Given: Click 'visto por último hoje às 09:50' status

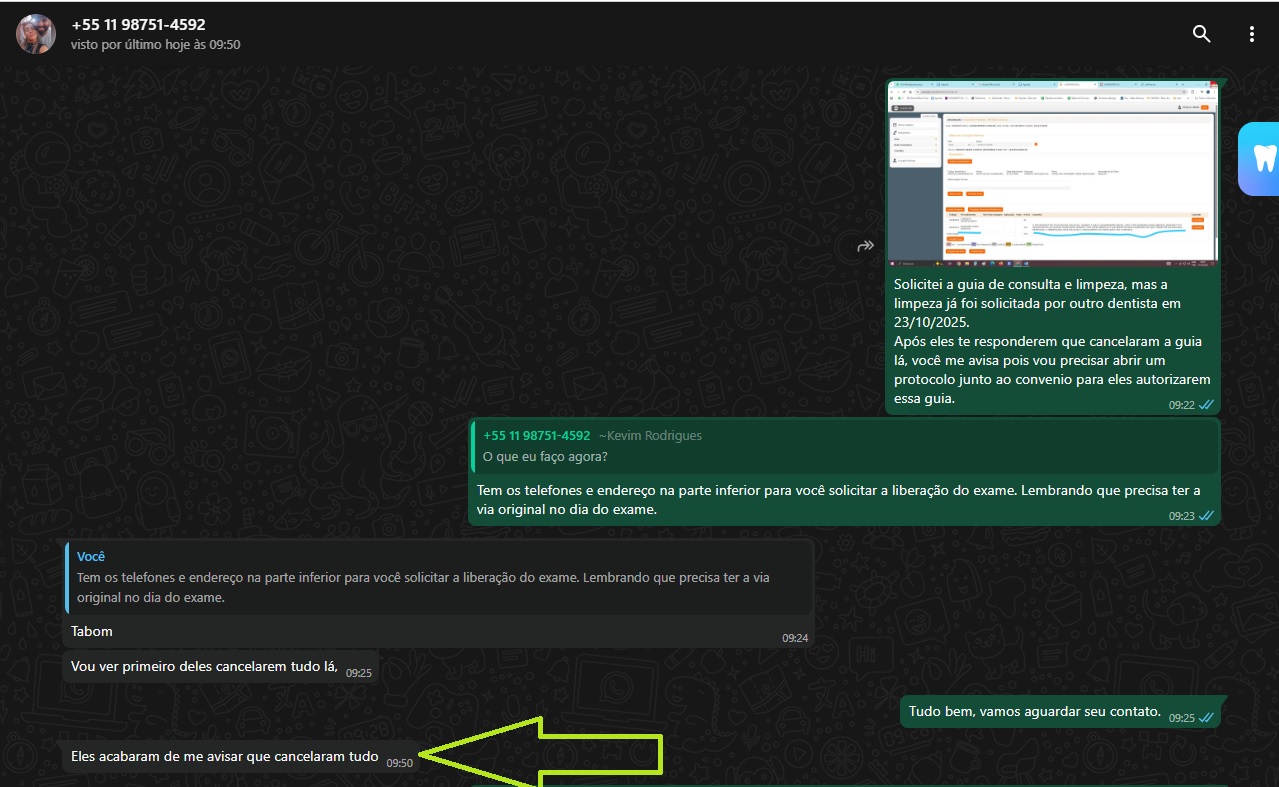Looking at the screenshot, I should pyautogui.click(x=156, y=45).
